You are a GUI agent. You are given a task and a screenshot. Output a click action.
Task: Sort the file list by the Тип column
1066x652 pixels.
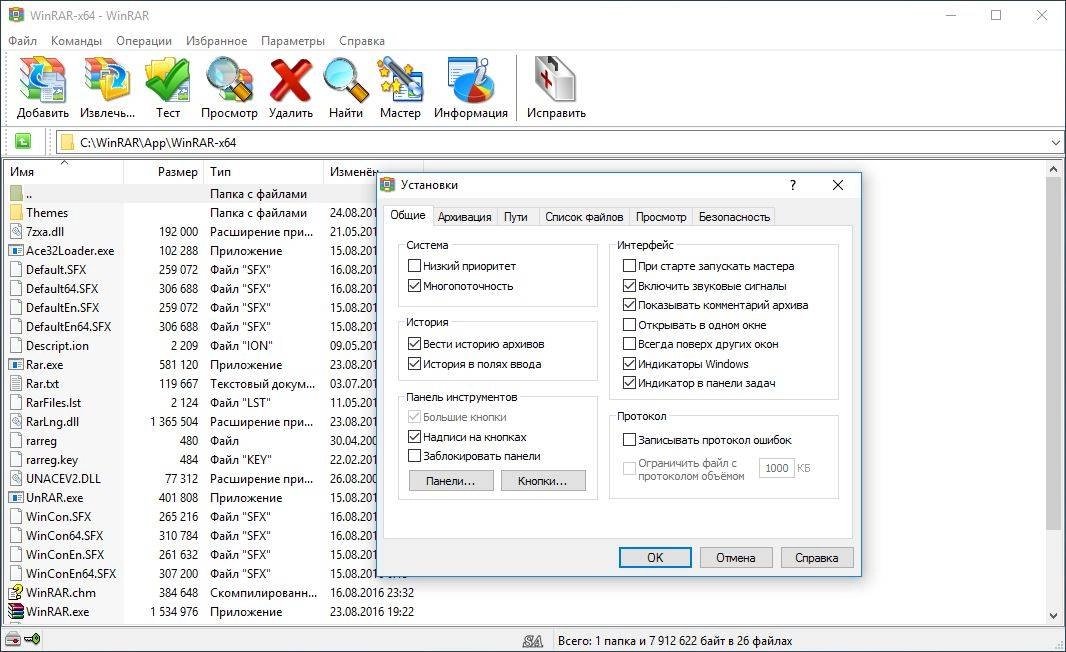pos(263,172)
